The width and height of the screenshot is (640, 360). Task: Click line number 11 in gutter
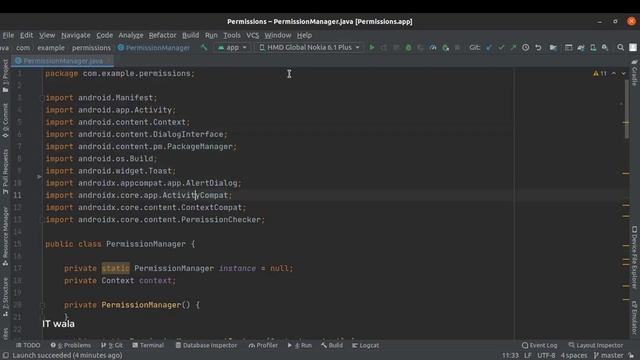tap(17, 195)
